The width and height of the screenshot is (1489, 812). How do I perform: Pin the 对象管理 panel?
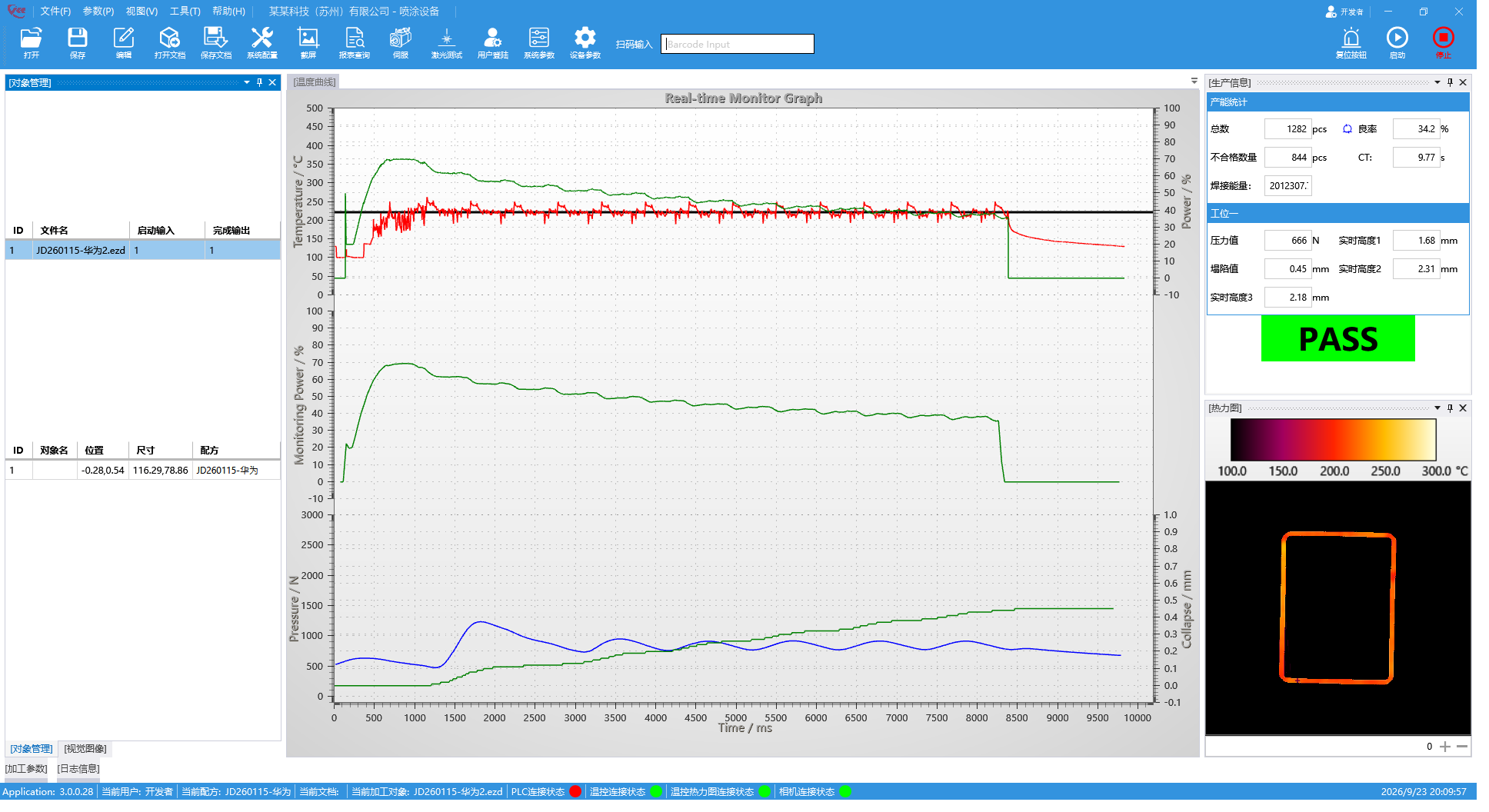tap(259, 82)
